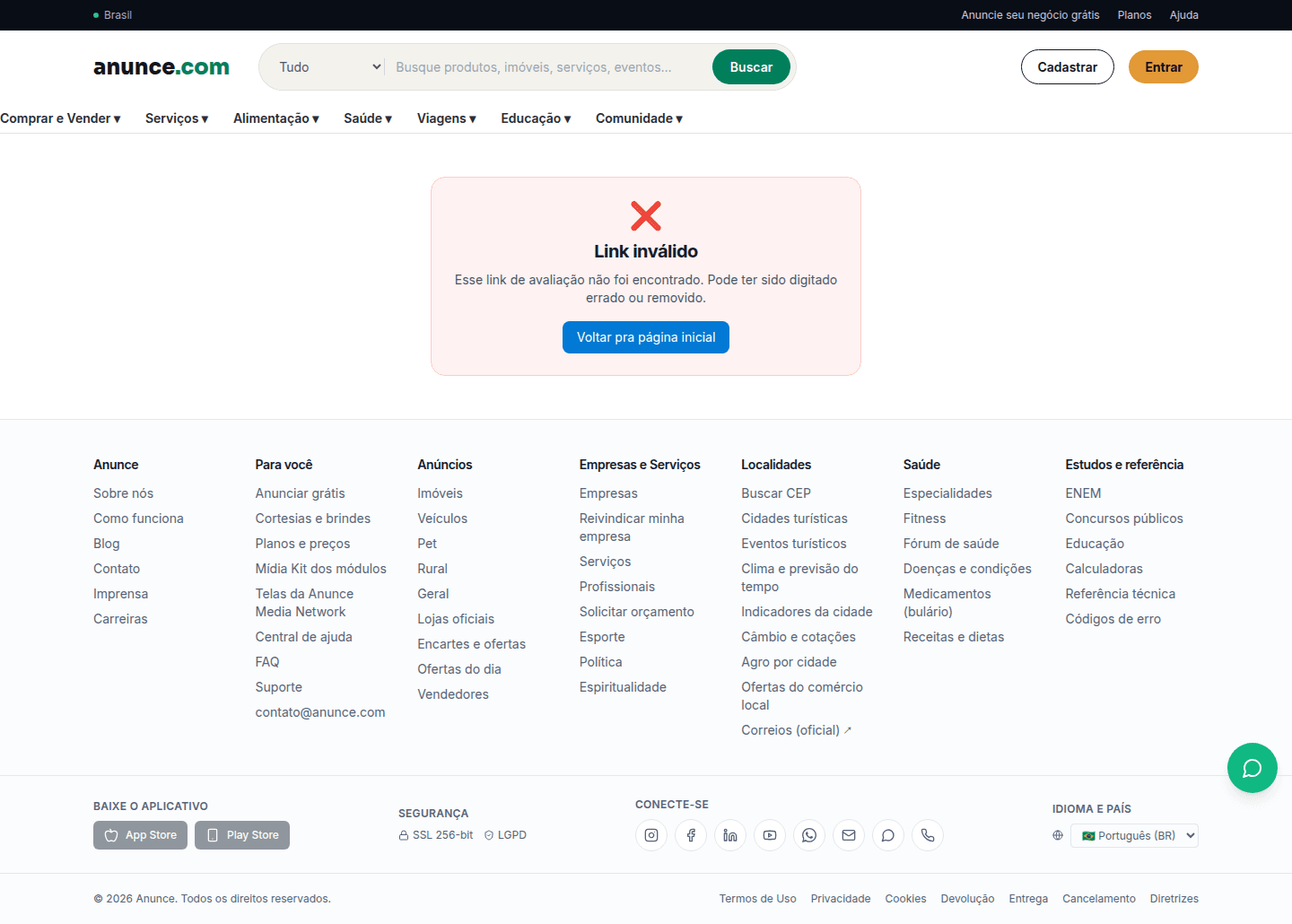Open the search category dropdown 'Tudo'
Image resolution: width=1292 pixels, height=924 pixels.
330,67
